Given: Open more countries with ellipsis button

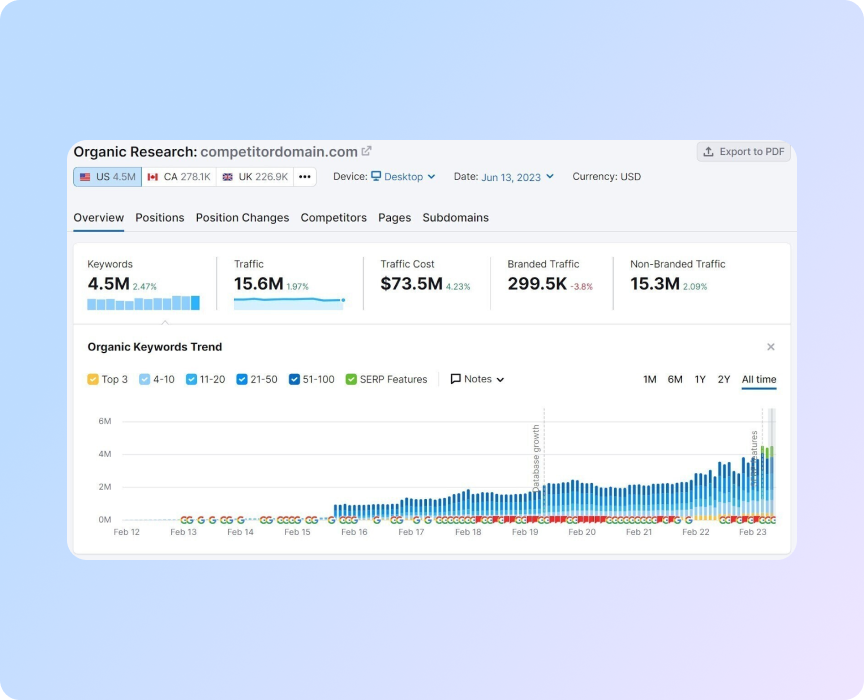Looking at the screenshot, I should 305,177.
